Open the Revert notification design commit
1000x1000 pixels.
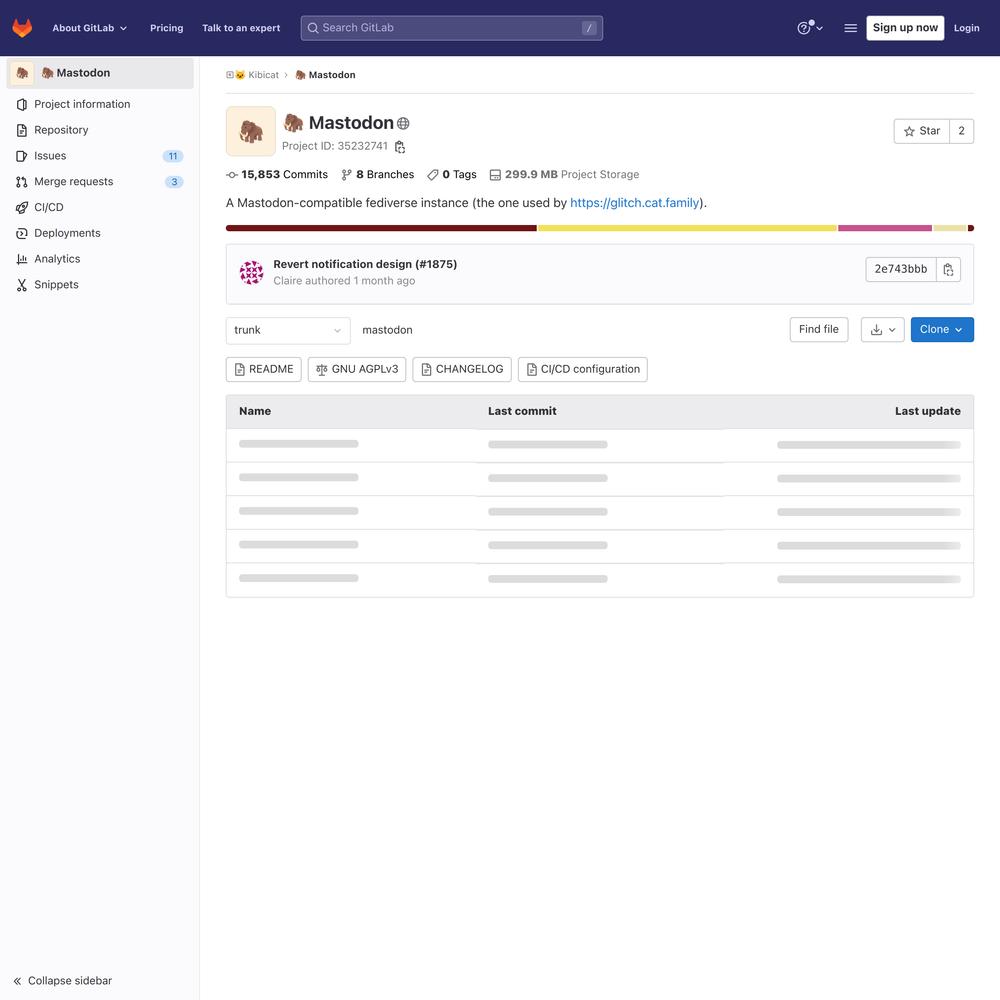(x=365, y=264)
